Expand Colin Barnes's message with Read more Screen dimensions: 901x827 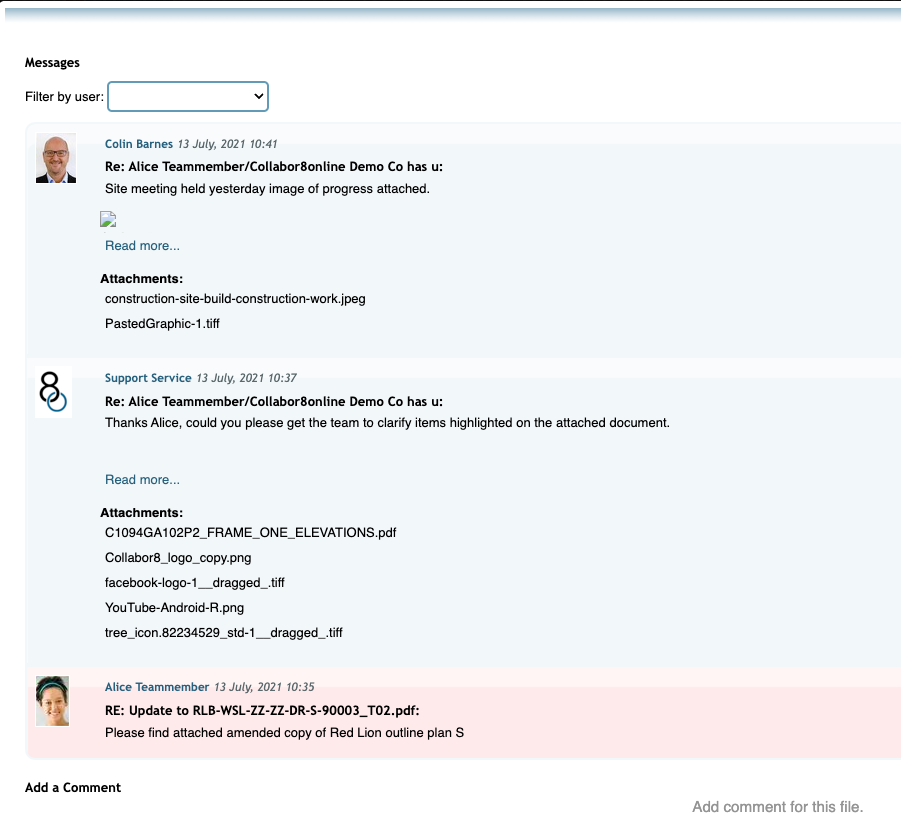point(142,245)
